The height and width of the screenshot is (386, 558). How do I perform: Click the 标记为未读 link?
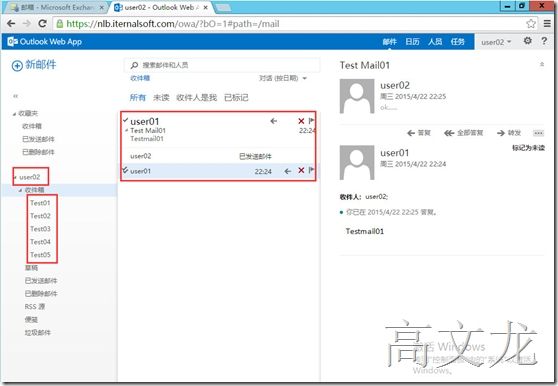pyautogui.click(x=528, y=148)
